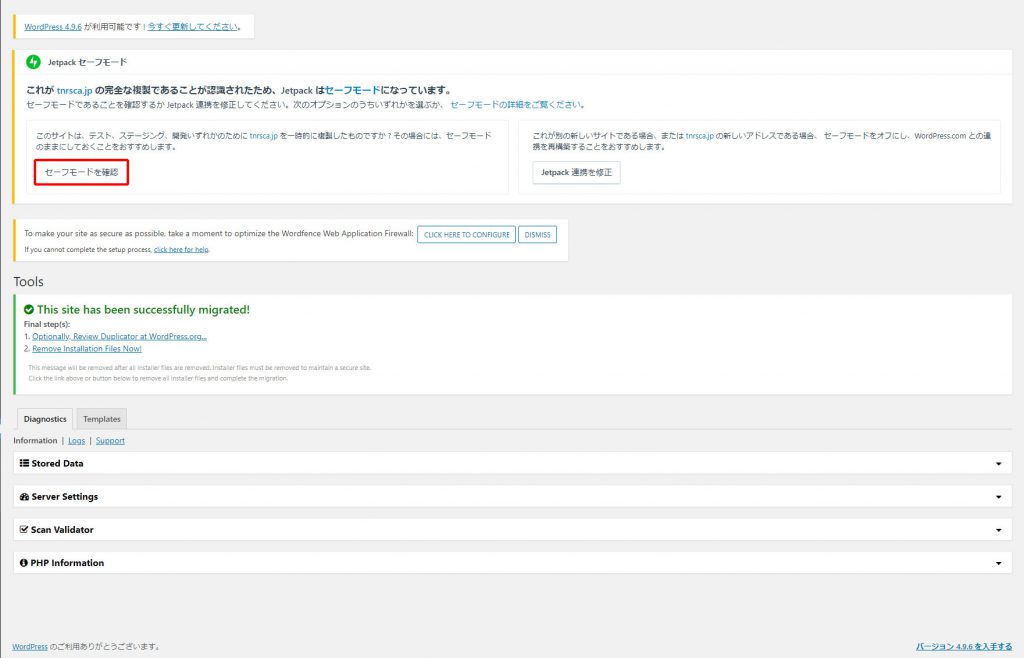Click the checkbox icon beside Scan Validator
The width and height of the screenshot is (1024, 658).
[24, 529]
